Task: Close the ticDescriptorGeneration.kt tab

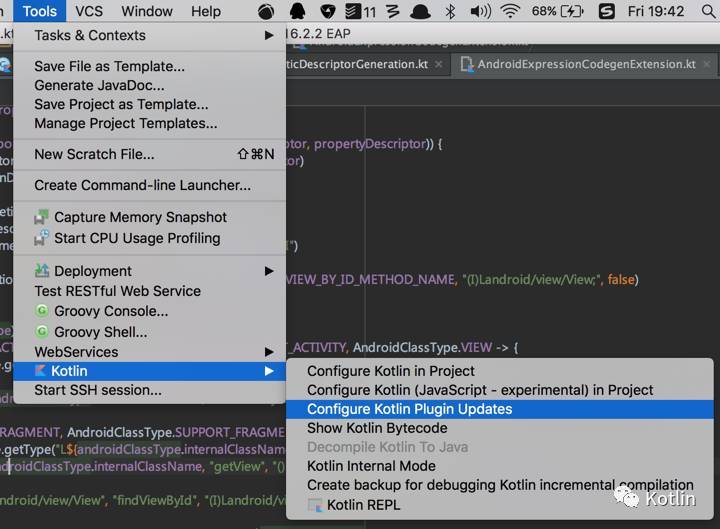Action: click(439, 64)
